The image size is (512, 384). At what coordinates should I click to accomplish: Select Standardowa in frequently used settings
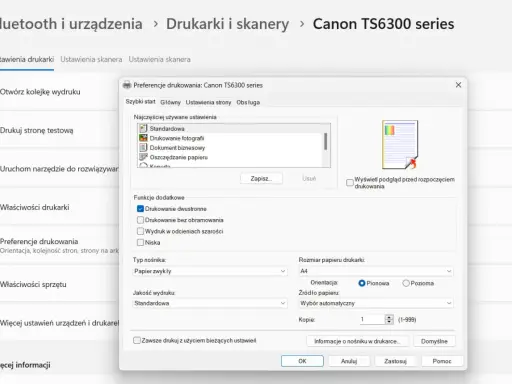pos(230,128)
